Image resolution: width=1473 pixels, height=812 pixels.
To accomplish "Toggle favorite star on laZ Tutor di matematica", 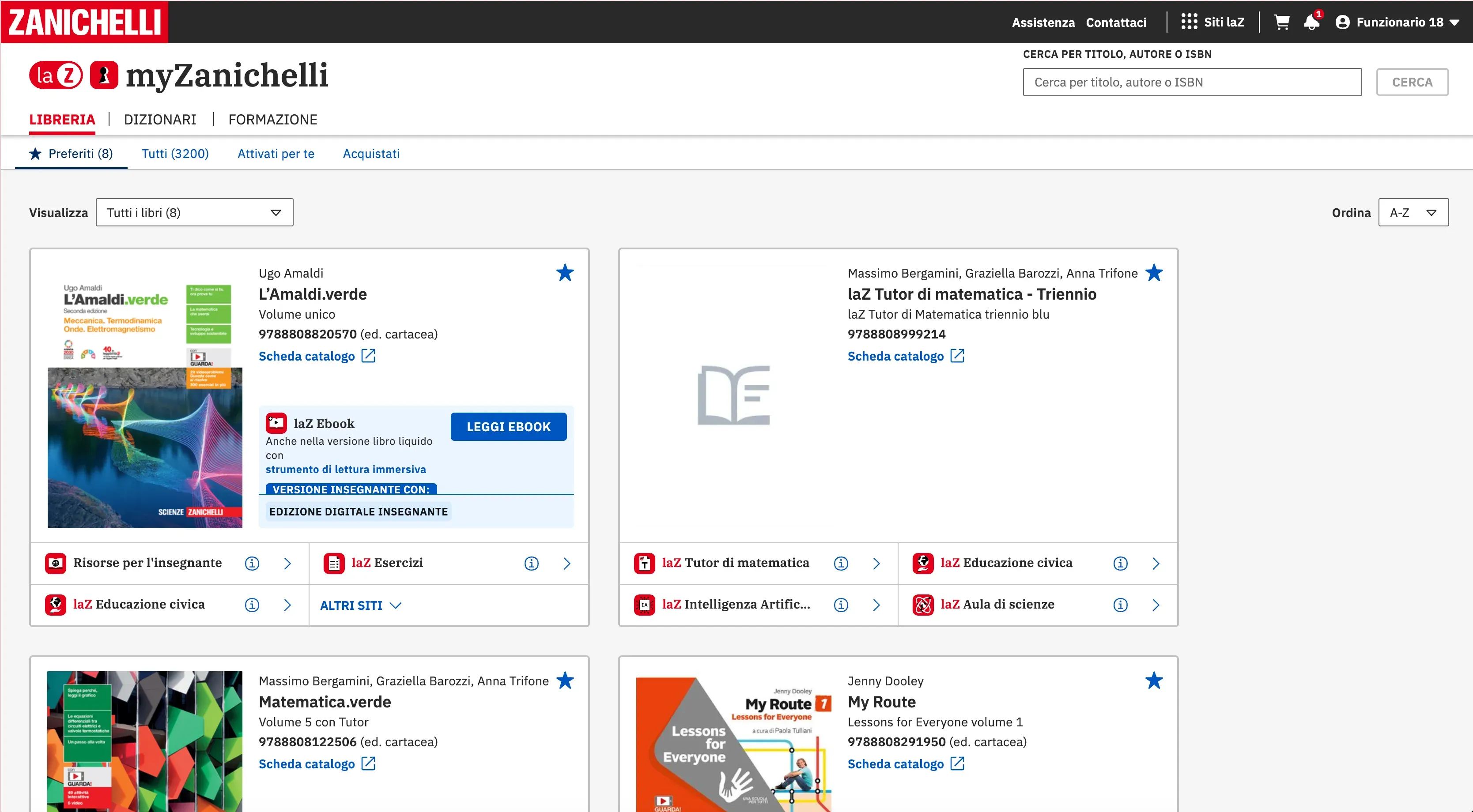I will tap(1154, 273).
